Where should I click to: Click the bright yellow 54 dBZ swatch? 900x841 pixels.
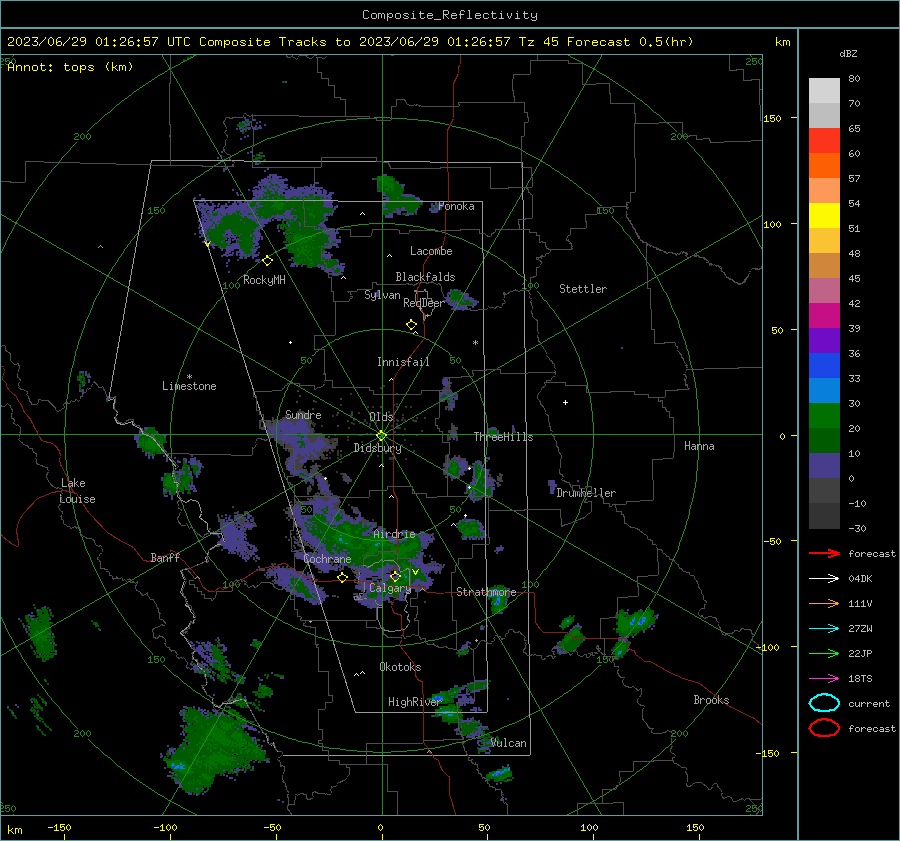pyautogui.click(x=824, y=216)
